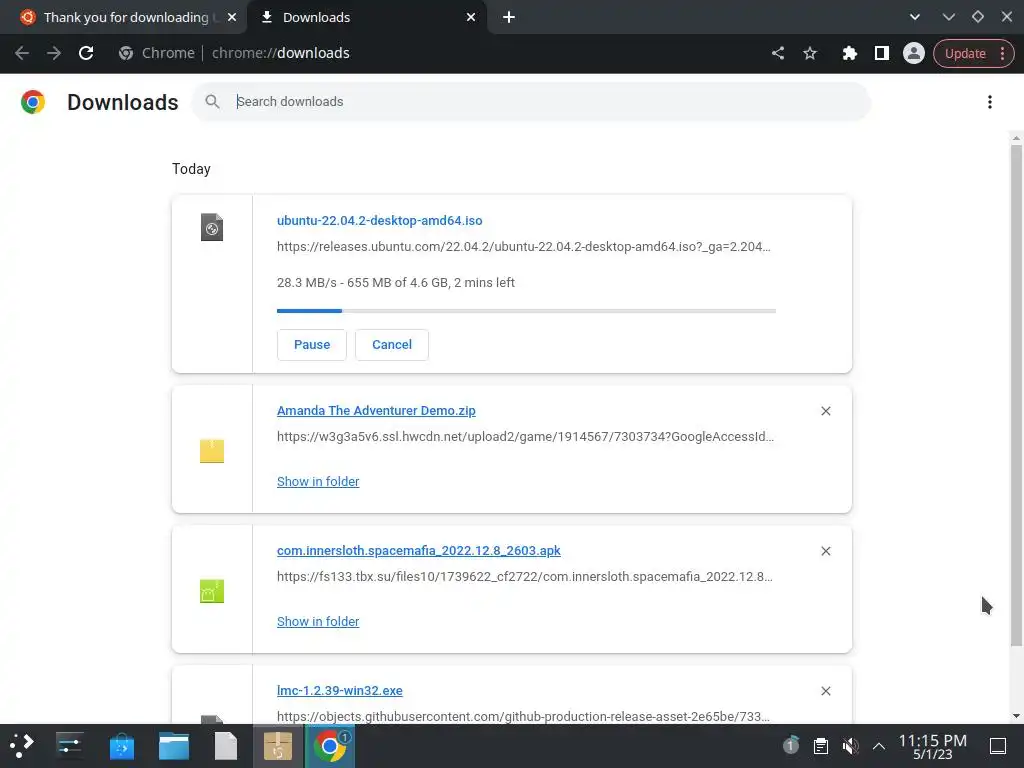
Task: Open Amanda The Adventurer Demo.zip
Action: click(x=376, y=411)
